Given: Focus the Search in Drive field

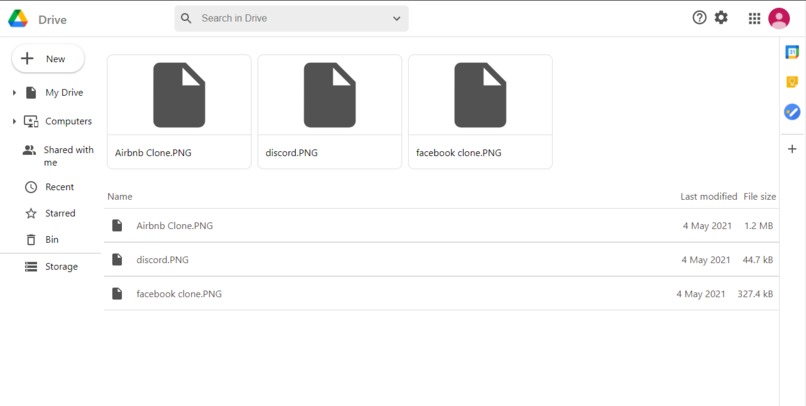Looking at the screenshot, I should [x=291, y=19].
